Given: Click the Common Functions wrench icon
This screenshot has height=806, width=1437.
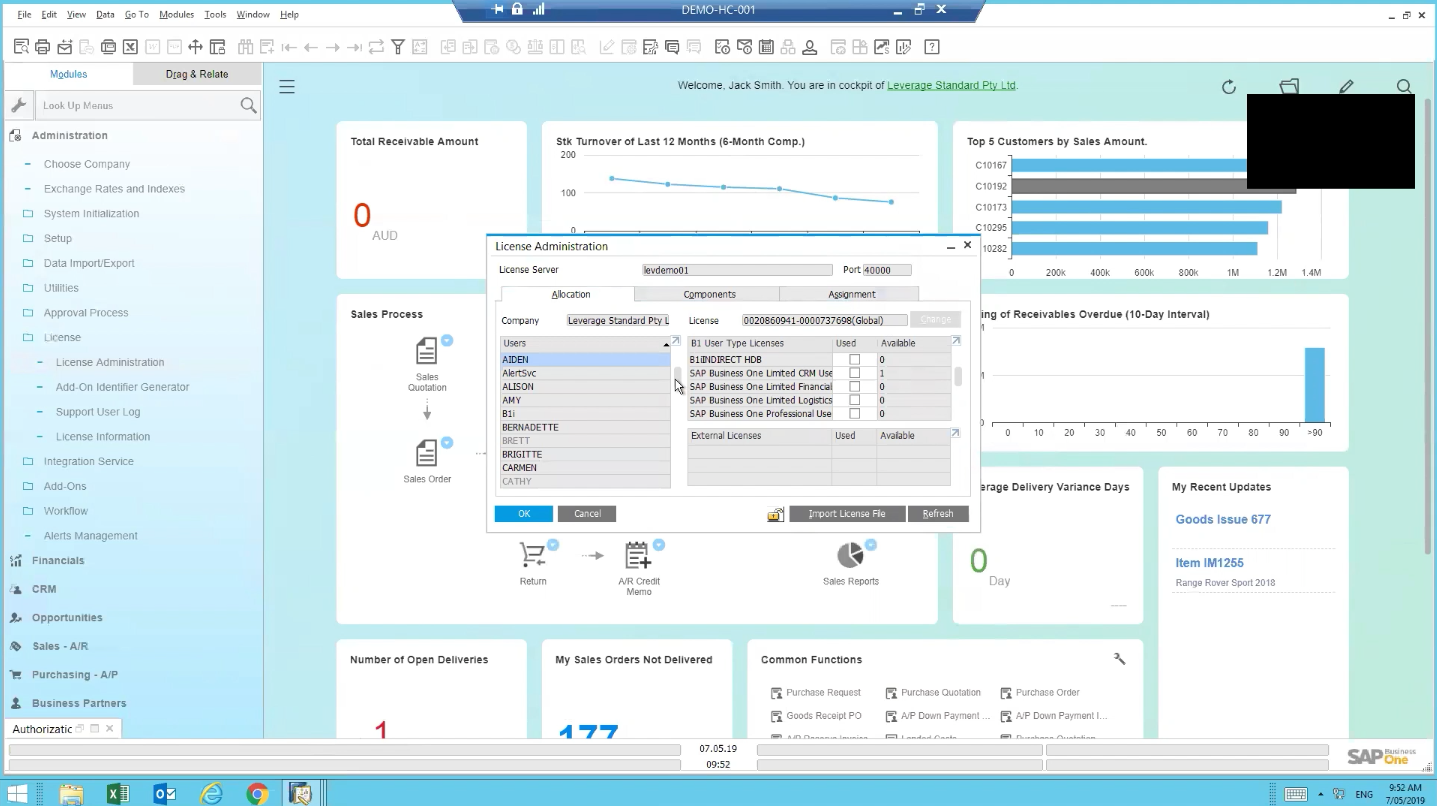Looking at the screenshot, I should (x=1120, y=659).
